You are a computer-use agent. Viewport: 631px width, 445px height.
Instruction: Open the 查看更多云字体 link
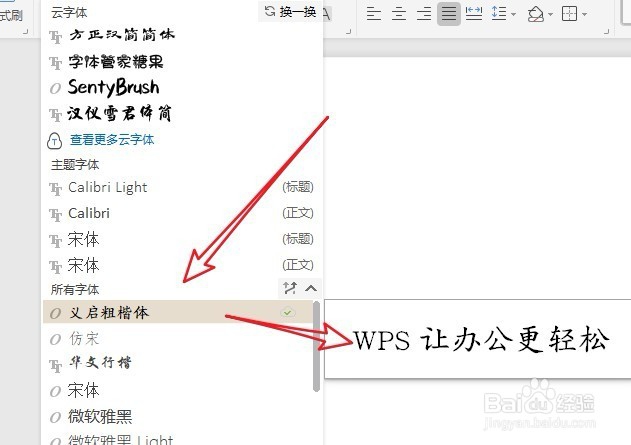point(112,140)
